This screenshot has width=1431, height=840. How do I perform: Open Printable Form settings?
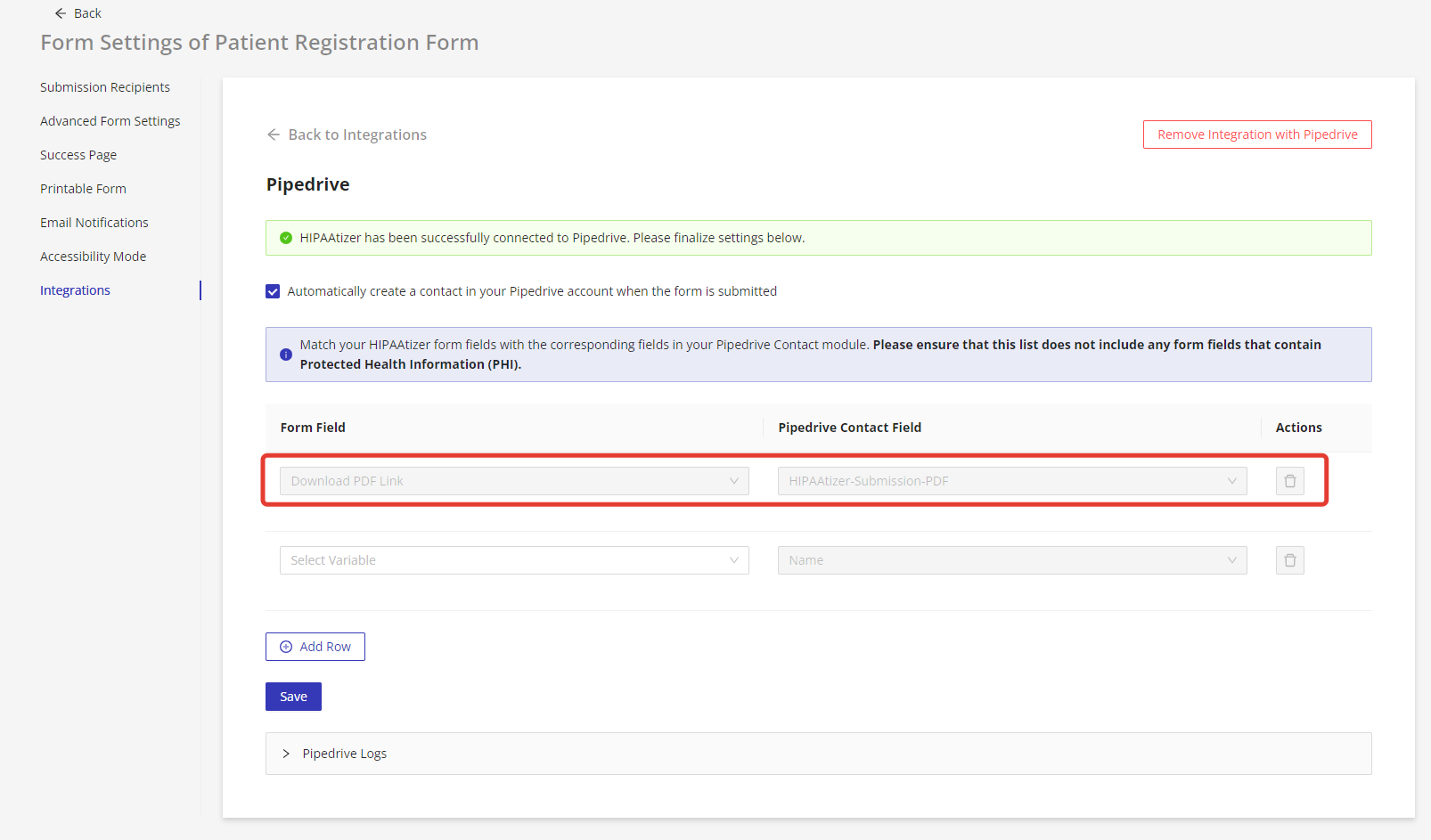(83, 189)
